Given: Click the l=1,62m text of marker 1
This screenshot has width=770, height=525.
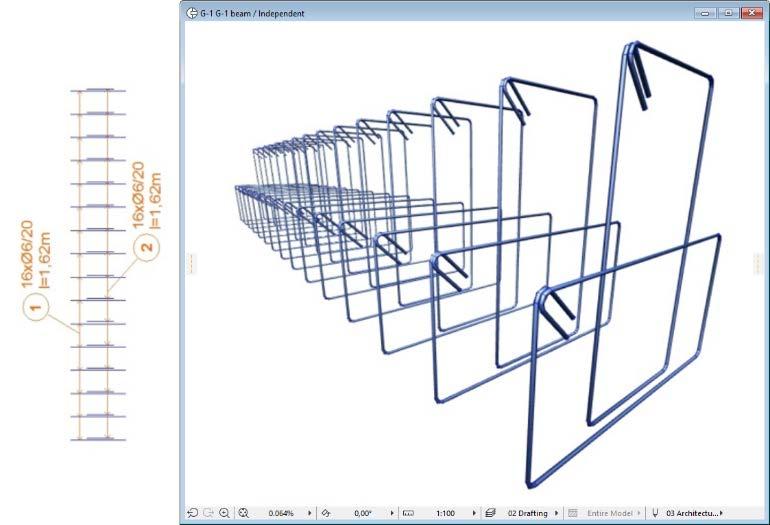Looking at the screenshot, I should point(43,260).
